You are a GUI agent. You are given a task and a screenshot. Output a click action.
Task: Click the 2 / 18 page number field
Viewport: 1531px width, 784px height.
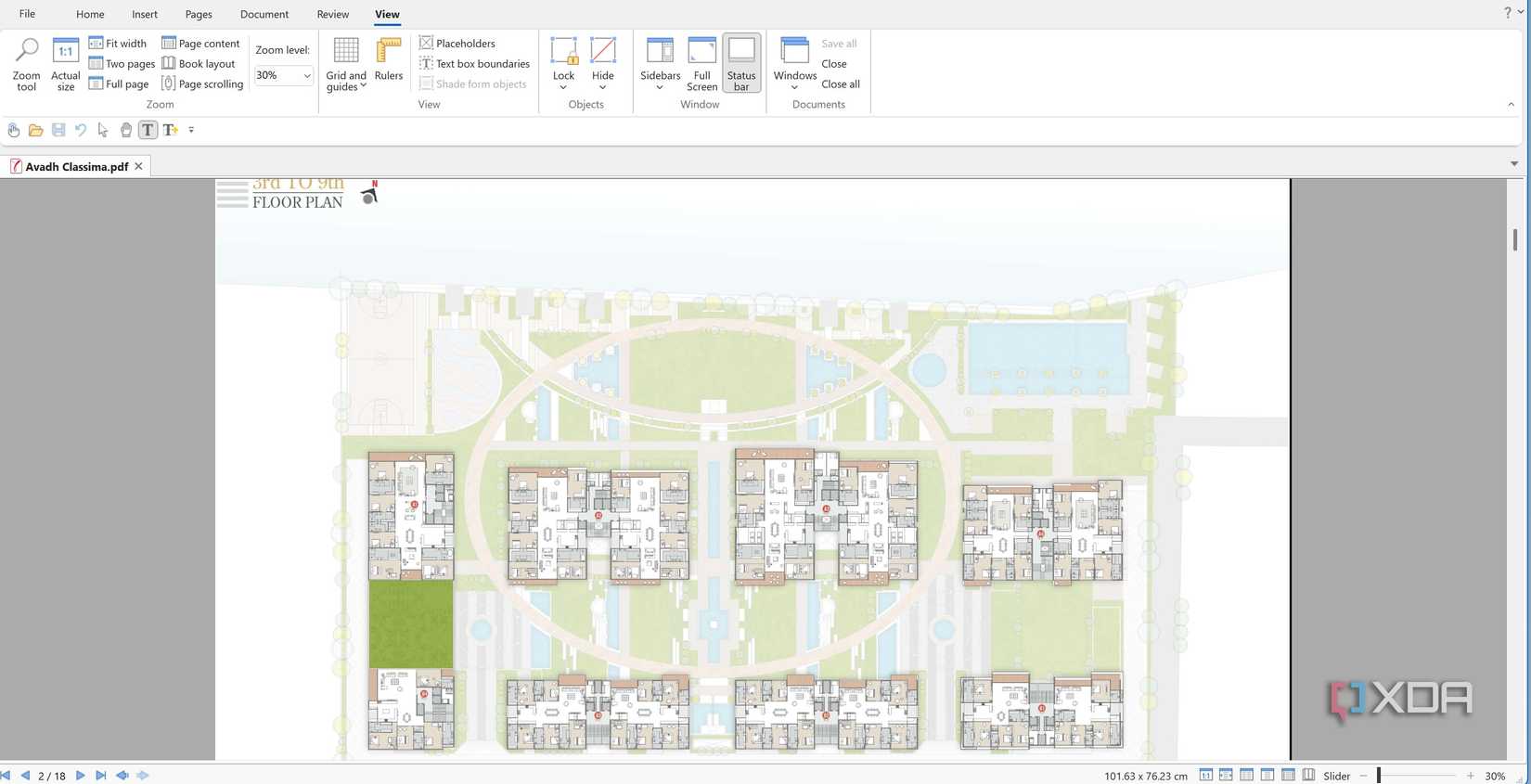52,776
